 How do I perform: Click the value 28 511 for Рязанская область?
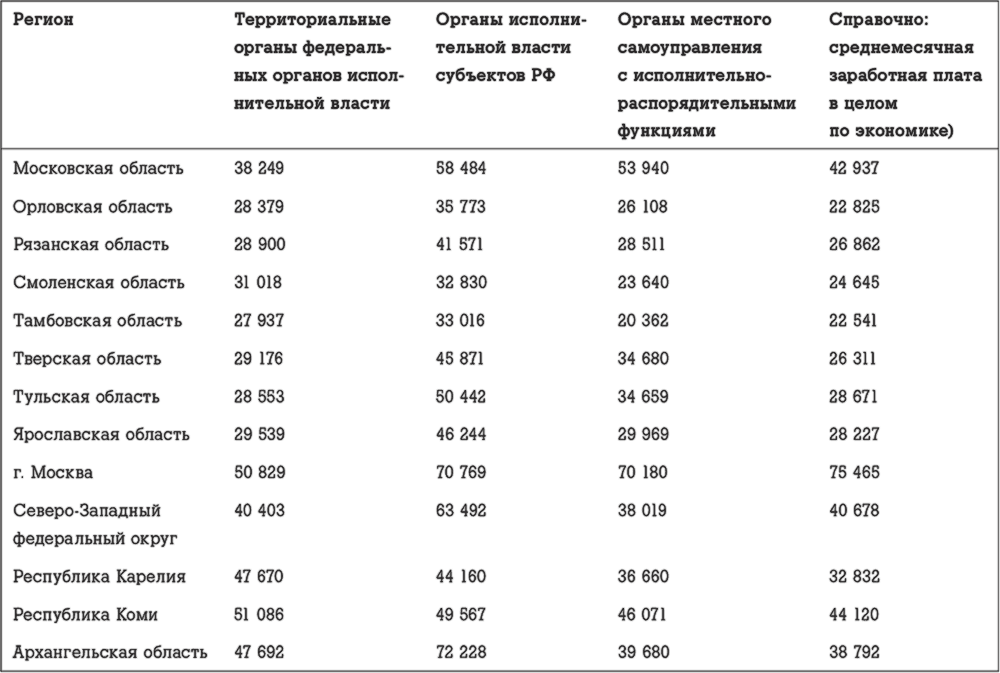[642, 245]
